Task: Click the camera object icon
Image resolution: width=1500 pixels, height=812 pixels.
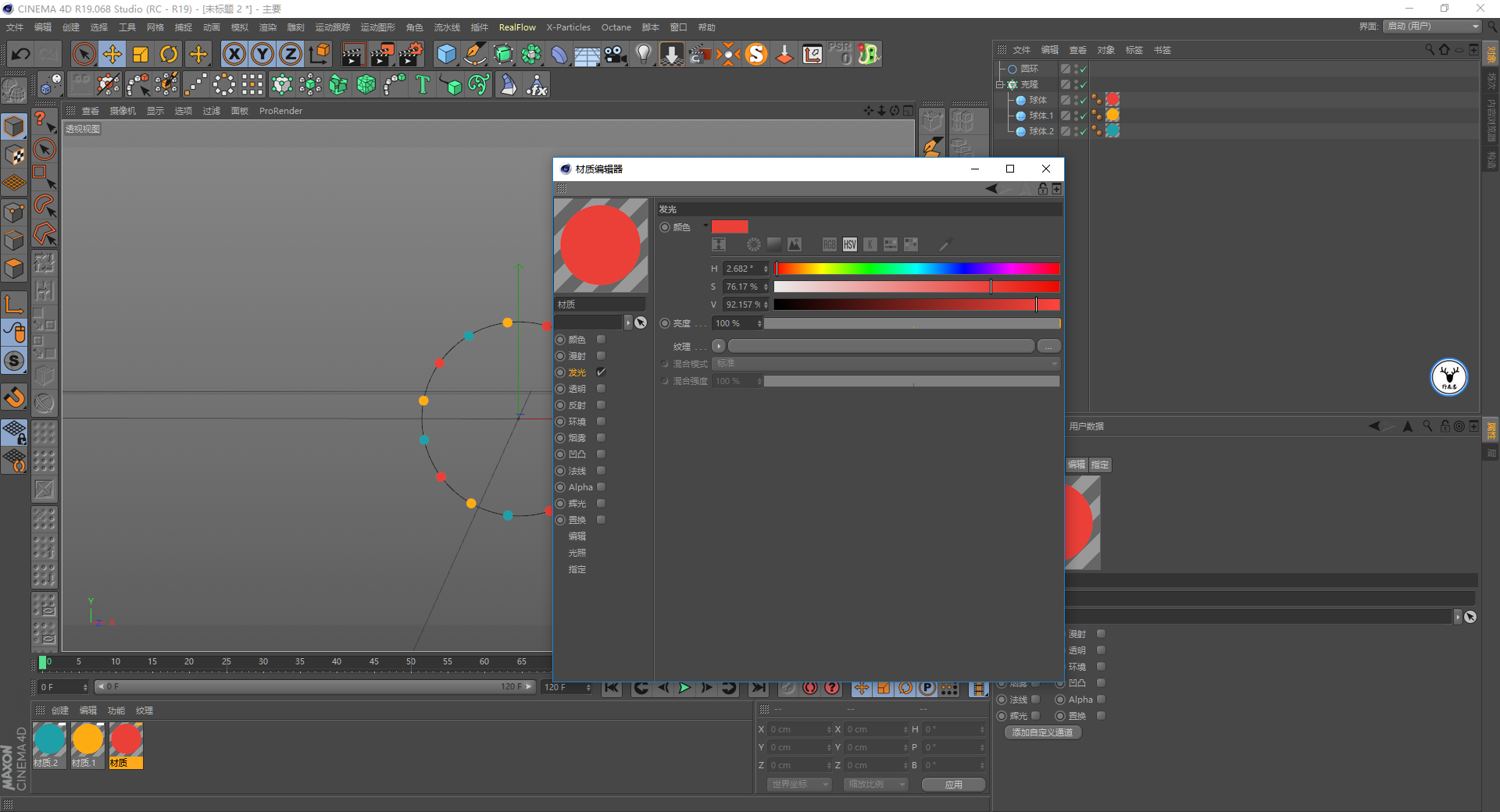Action: pos(616,54)
